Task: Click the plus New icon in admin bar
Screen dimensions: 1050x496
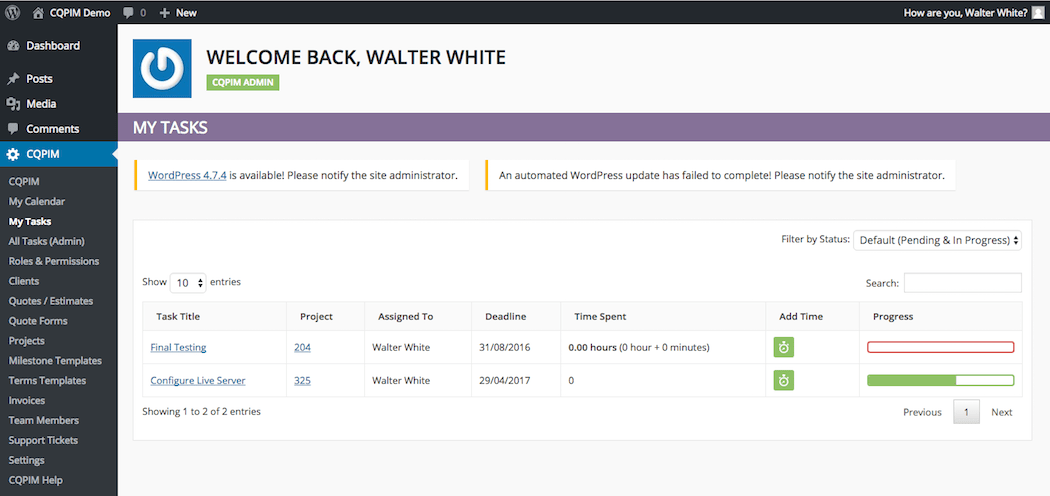Action: click(165, 13)
